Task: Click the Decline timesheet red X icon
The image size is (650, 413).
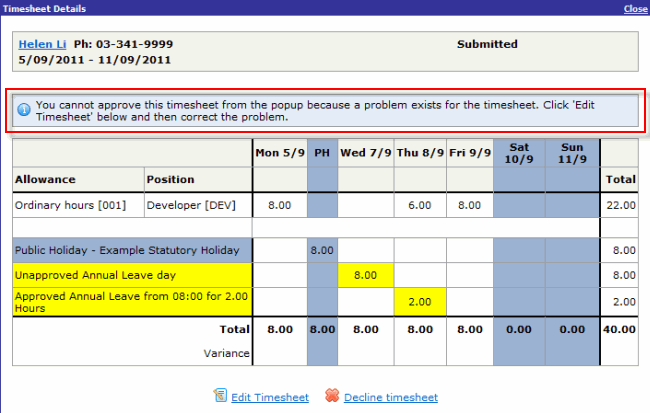Action: pyautogui.click(x=333, y=397)
